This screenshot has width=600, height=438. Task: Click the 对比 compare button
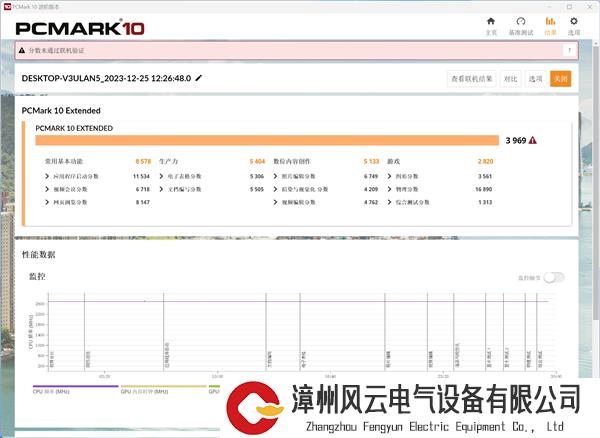click(510, 79)
